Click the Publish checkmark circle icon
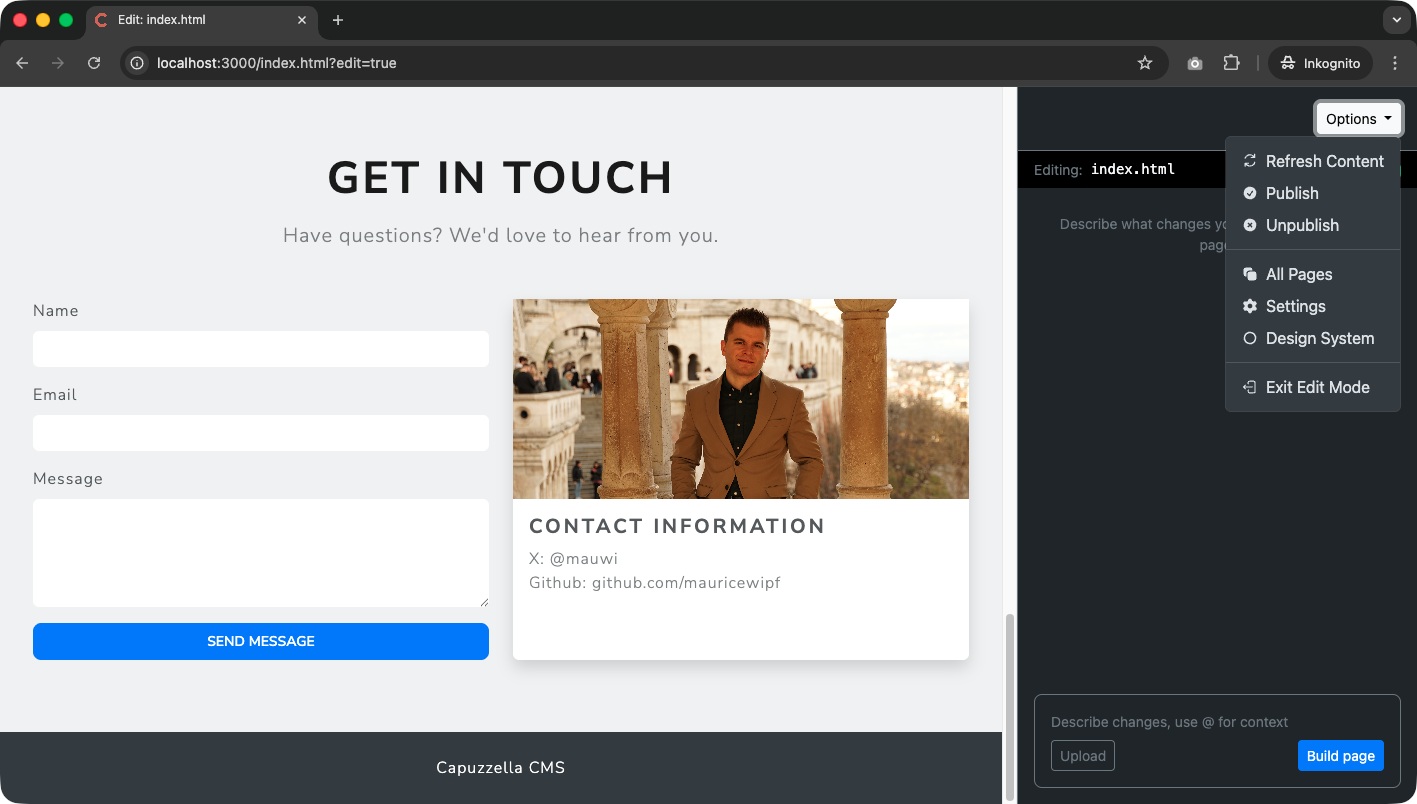The height and width of the screenshot is (804, 1417). tap(1249, 193)
